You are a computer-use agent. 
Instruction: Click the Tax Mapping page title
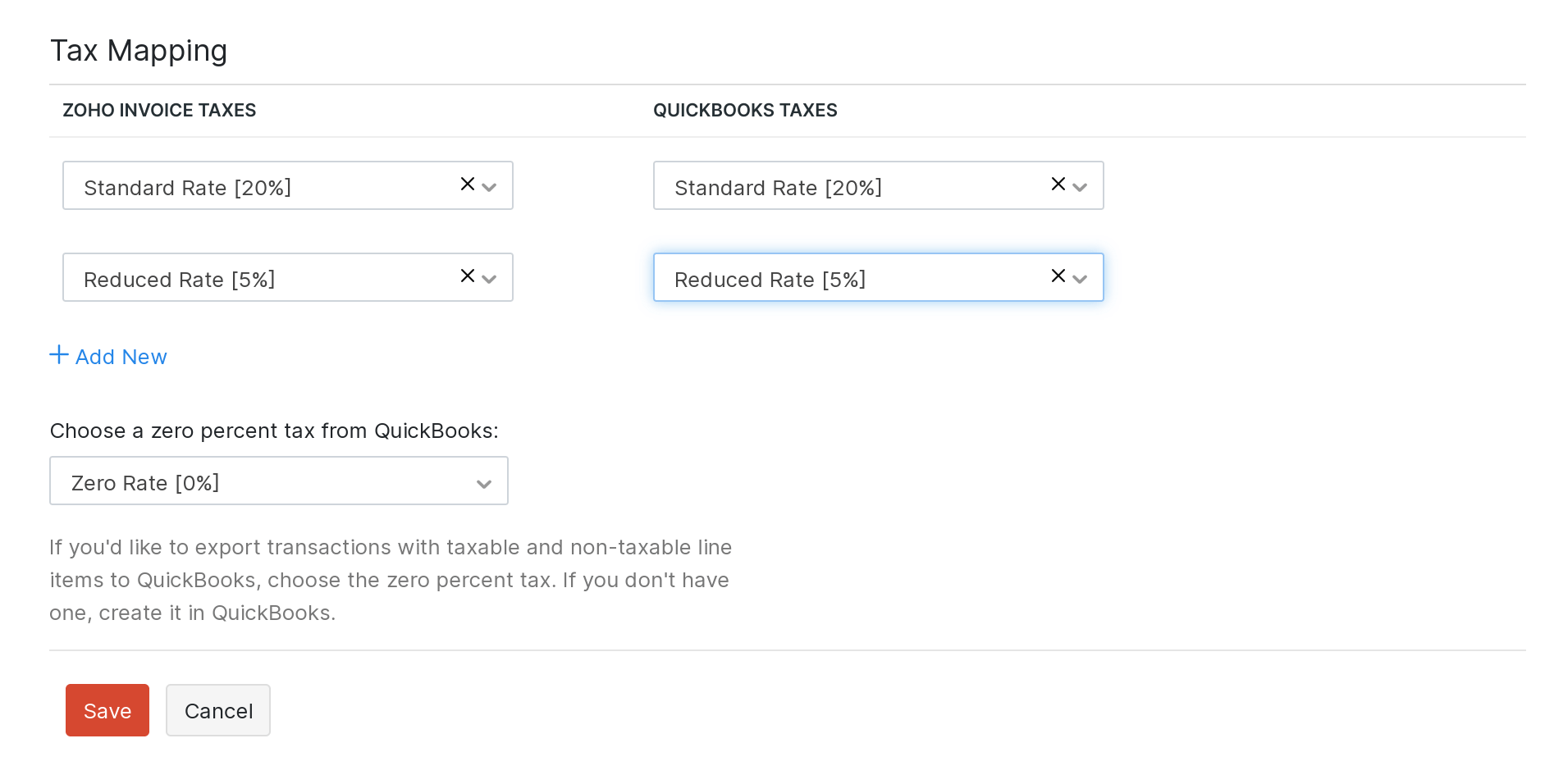pos(139,51)
